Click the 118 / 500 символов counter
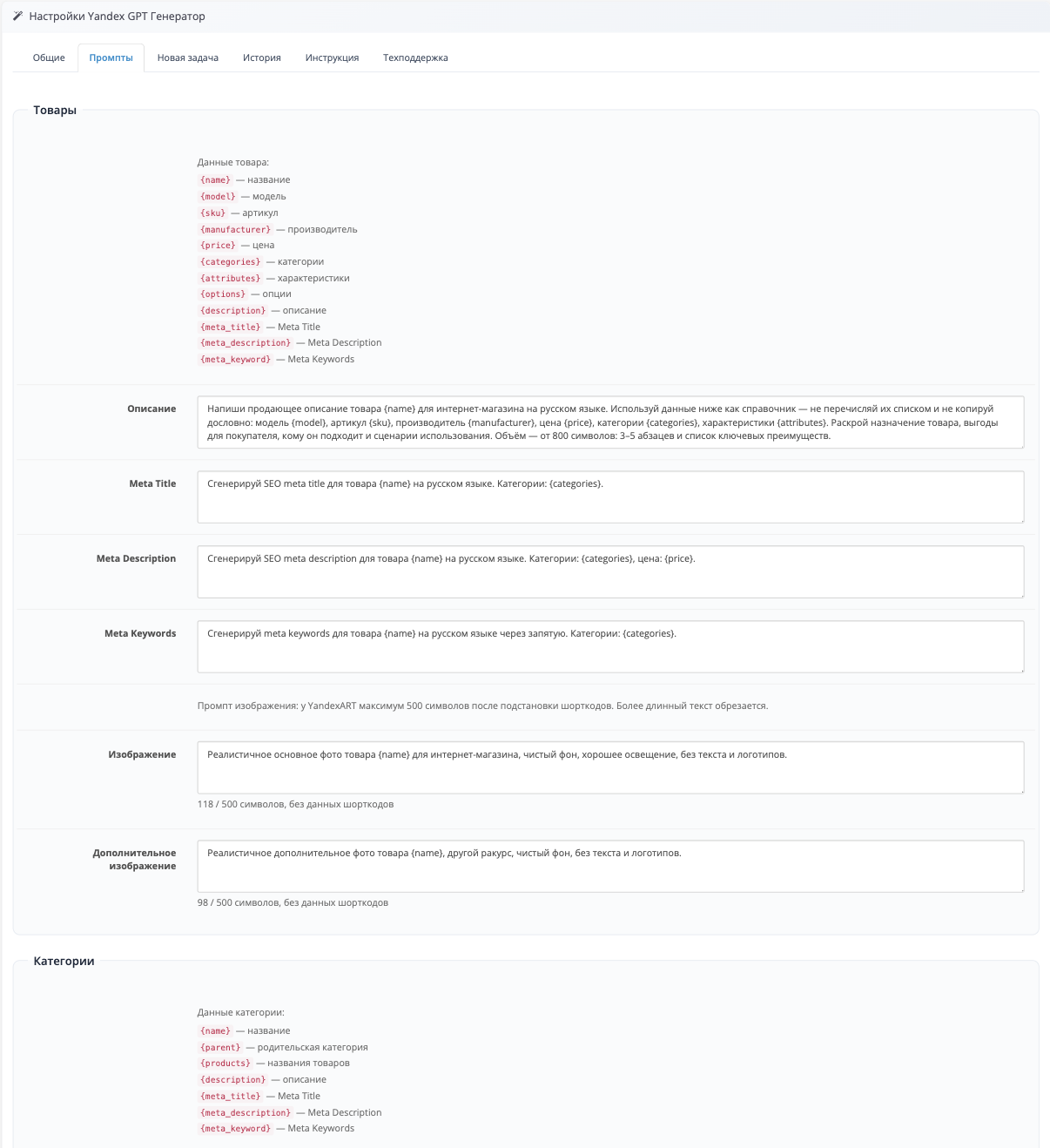The image size is (1050, 1148). click(x=295, y=804)
